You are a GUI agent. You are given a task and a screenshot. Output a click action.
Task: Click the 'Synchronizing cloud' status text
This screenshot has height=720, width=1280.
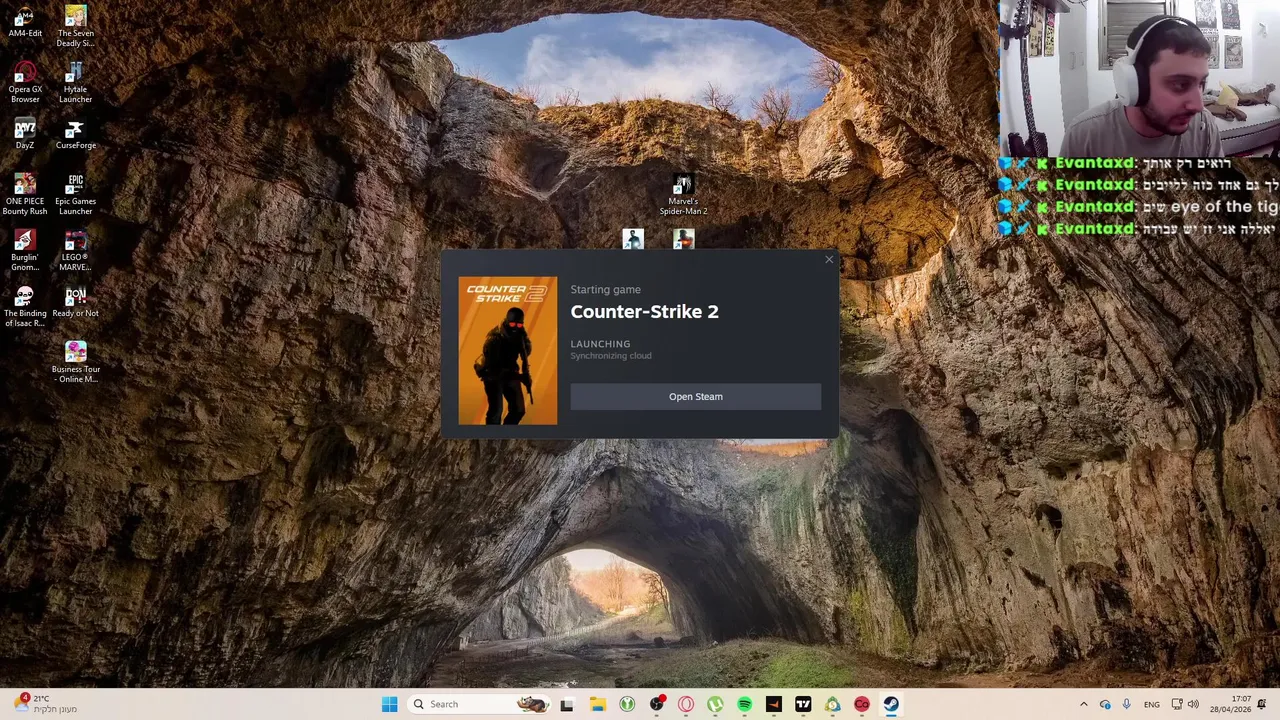pos(610,356)
